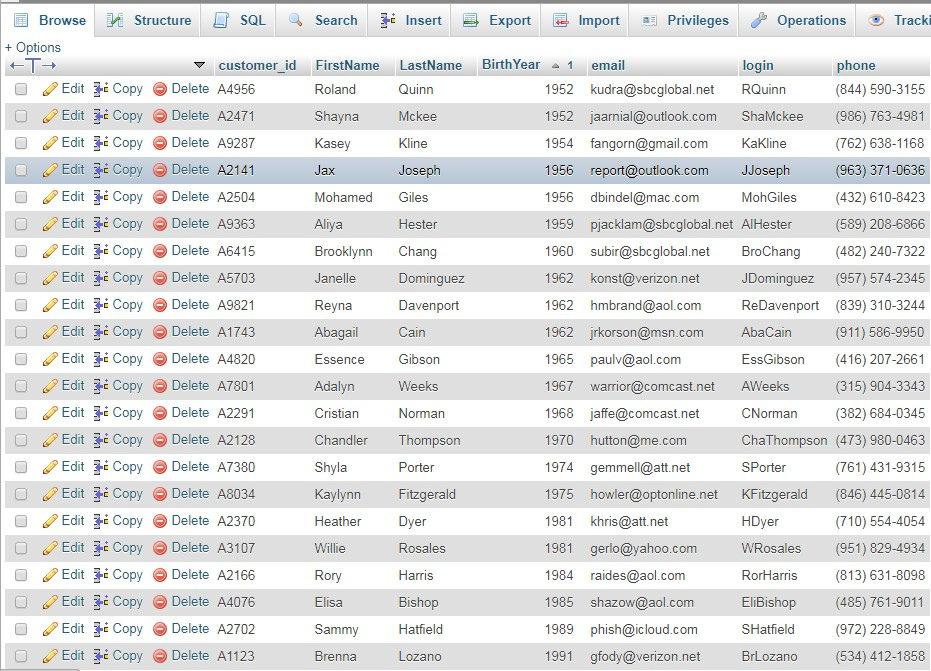
Task: Click the pencil icon in row A8034
Action: tap(50, 494)
